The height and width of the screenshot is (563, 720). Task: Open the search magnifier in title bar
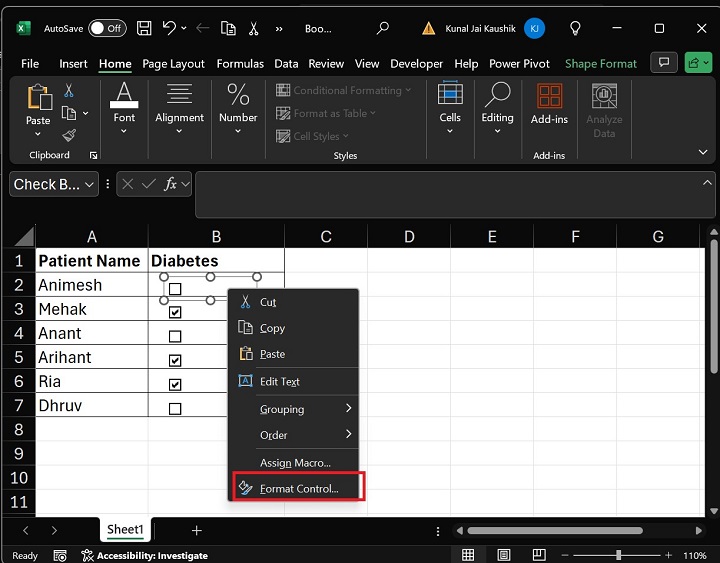click(384, 28)
